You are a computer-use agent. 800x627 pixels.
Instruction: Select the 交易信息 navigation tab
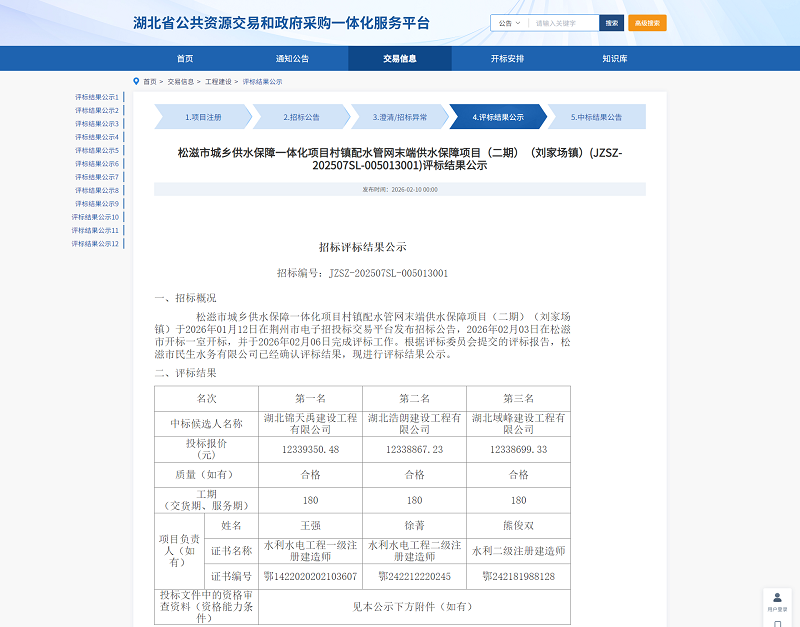click(399, 59)
